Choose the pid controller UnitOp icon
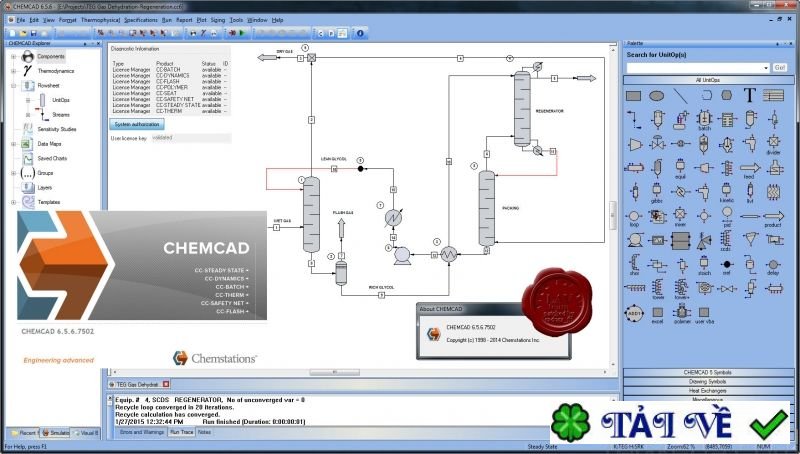Screen dimensions: 800x454 pos(727,216)
